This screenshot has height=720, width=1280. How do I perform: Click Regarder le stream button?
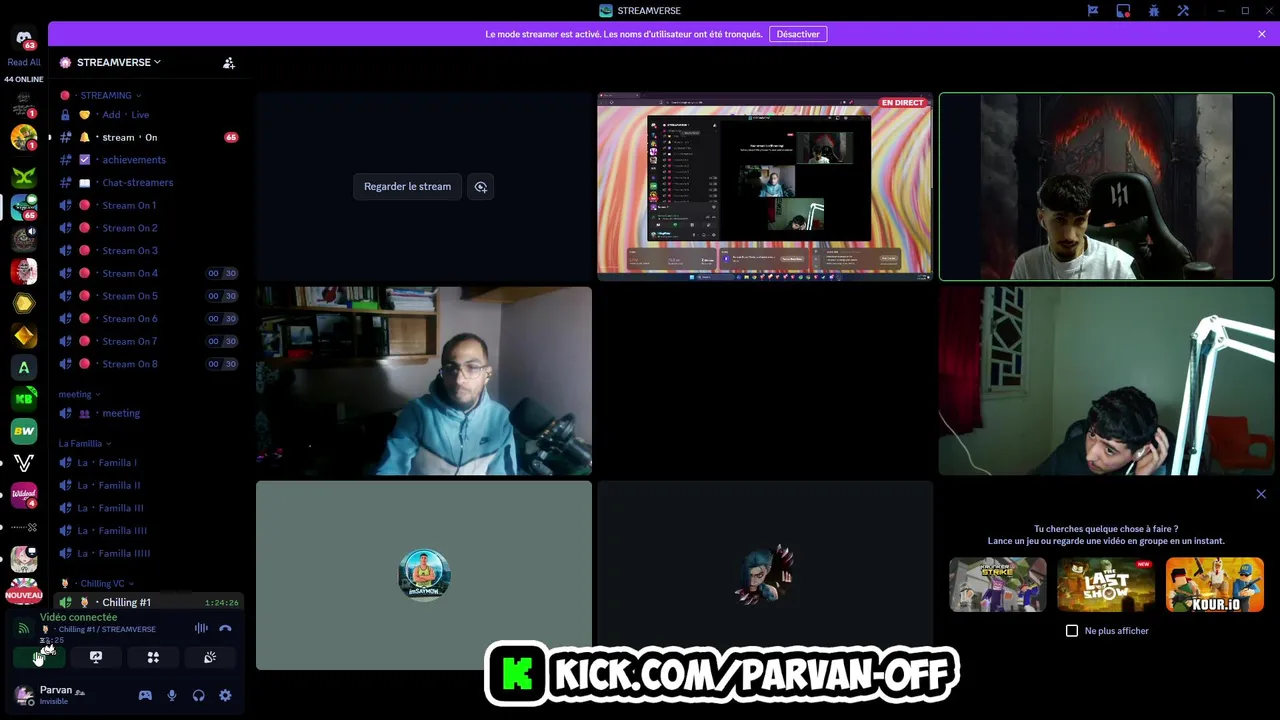tap(407, 186)
